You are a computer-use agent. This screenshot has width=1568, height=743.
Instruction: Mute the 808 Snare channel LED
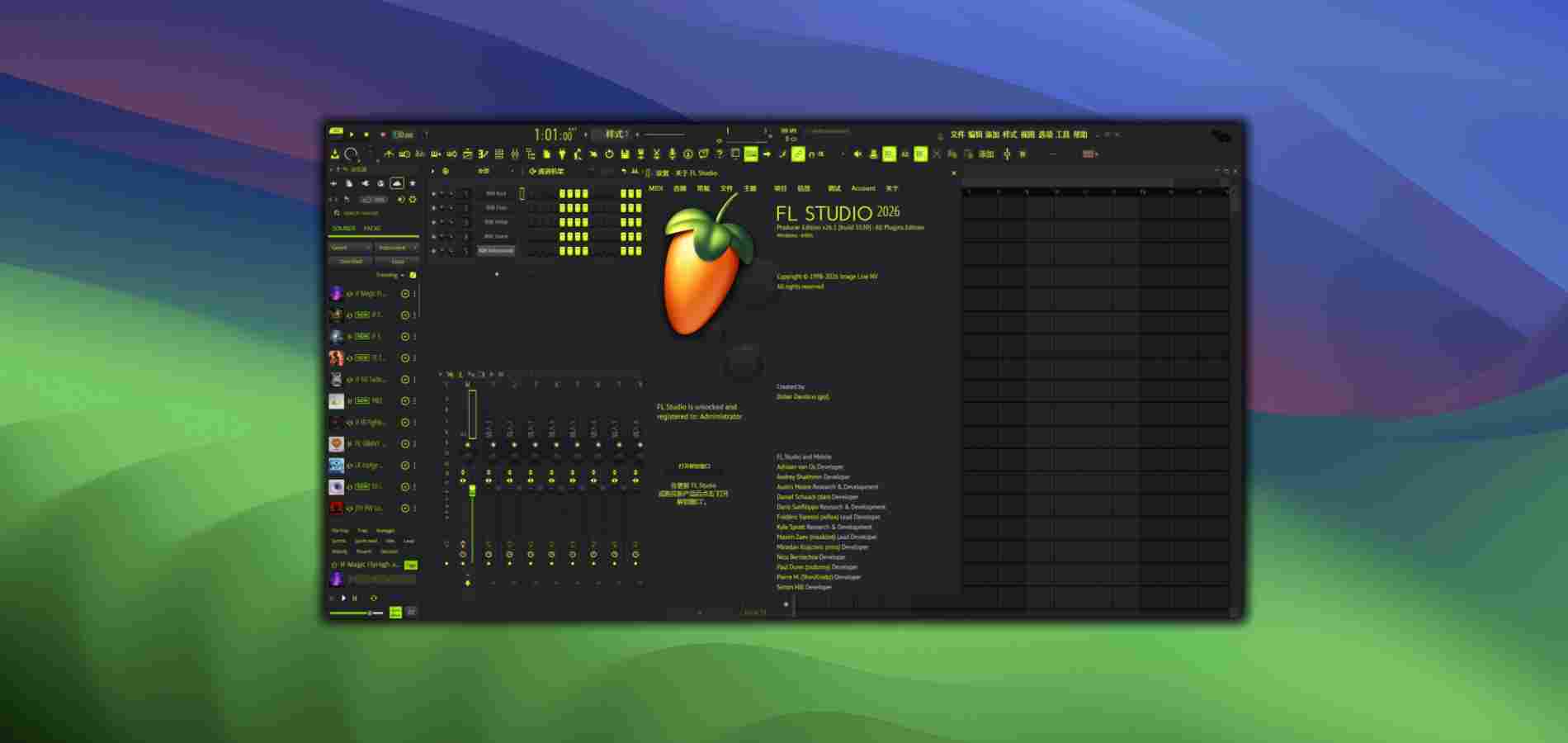click(434, 236)
